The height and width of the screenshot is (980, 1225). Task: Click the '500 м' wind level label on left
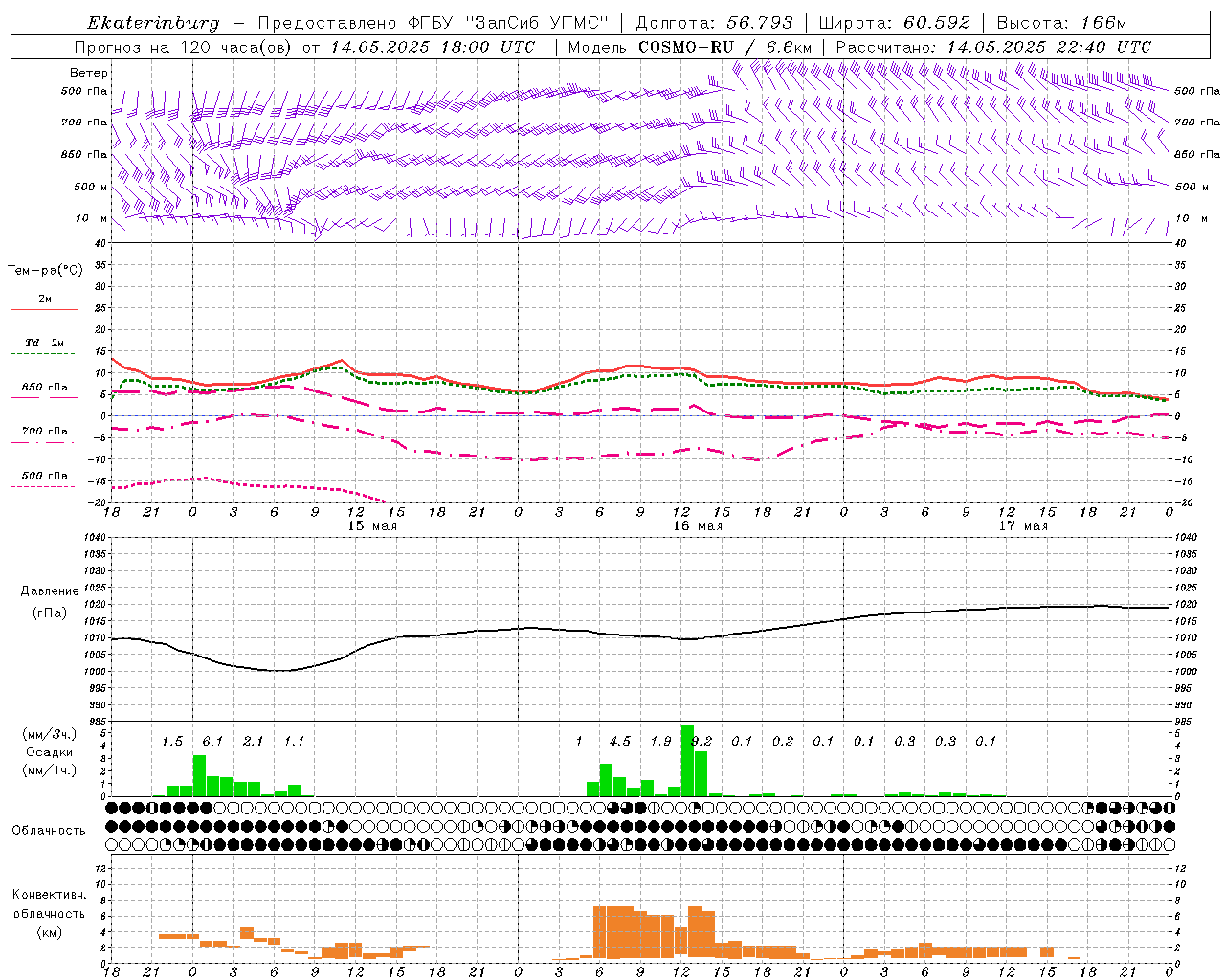point(91,187)
